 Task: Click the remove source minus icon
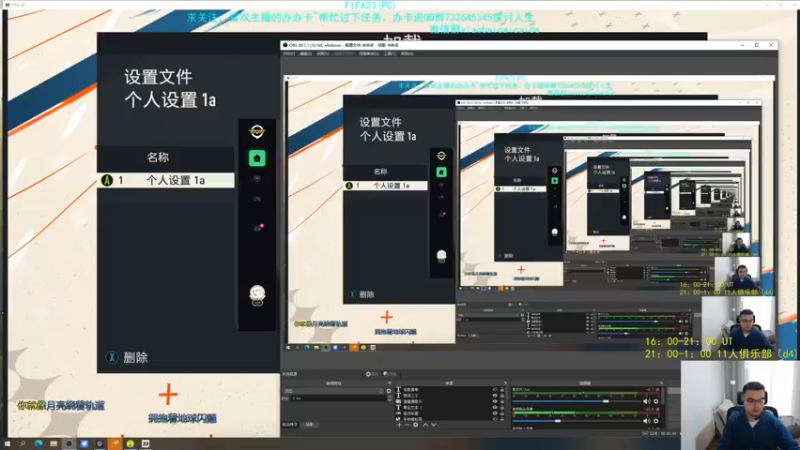(407, 424)
